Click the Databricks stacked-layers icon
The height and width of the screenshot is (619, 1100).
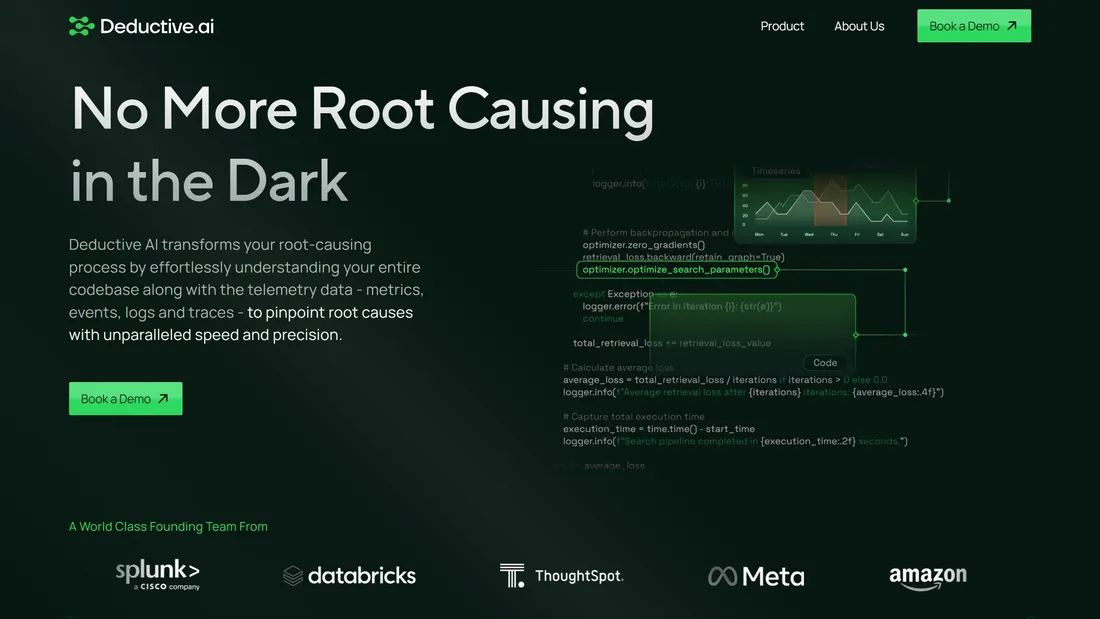tap(293, 576)
